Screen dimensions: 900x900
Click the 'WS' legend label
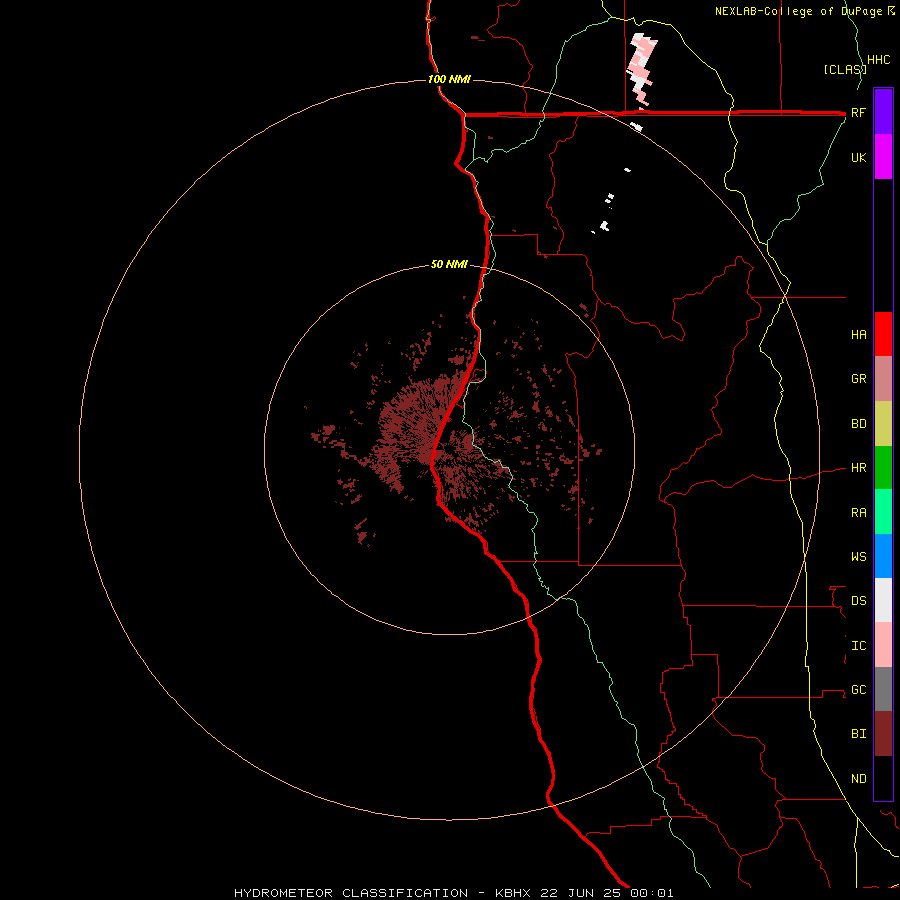pyautogui.click(x=858, y=556)
